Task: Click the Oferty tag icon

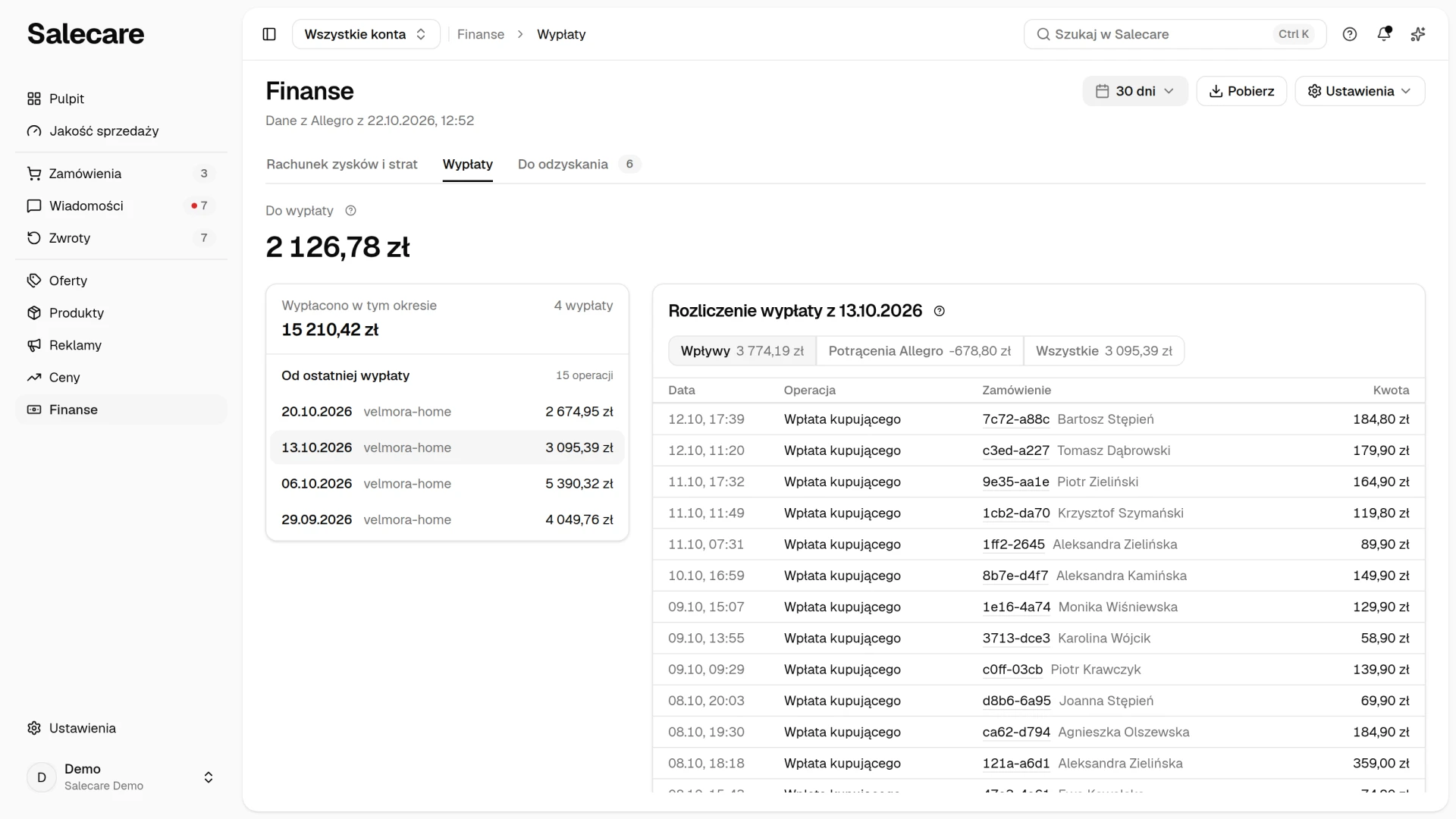Action: 34,281
